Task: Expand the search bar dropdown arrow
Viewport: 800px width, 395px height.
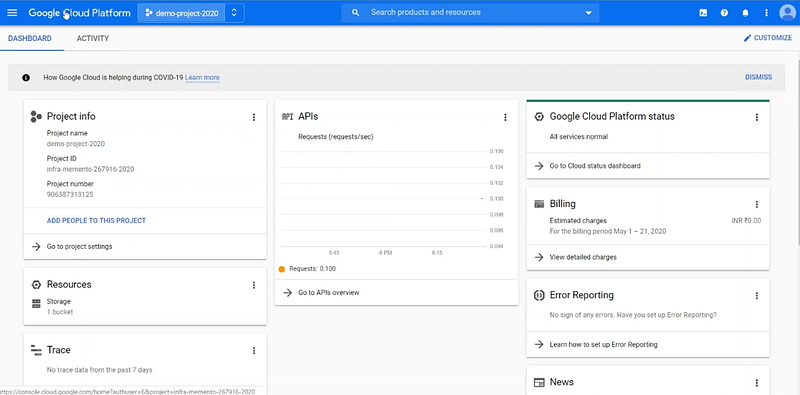Action: click(x=588, y=13)
